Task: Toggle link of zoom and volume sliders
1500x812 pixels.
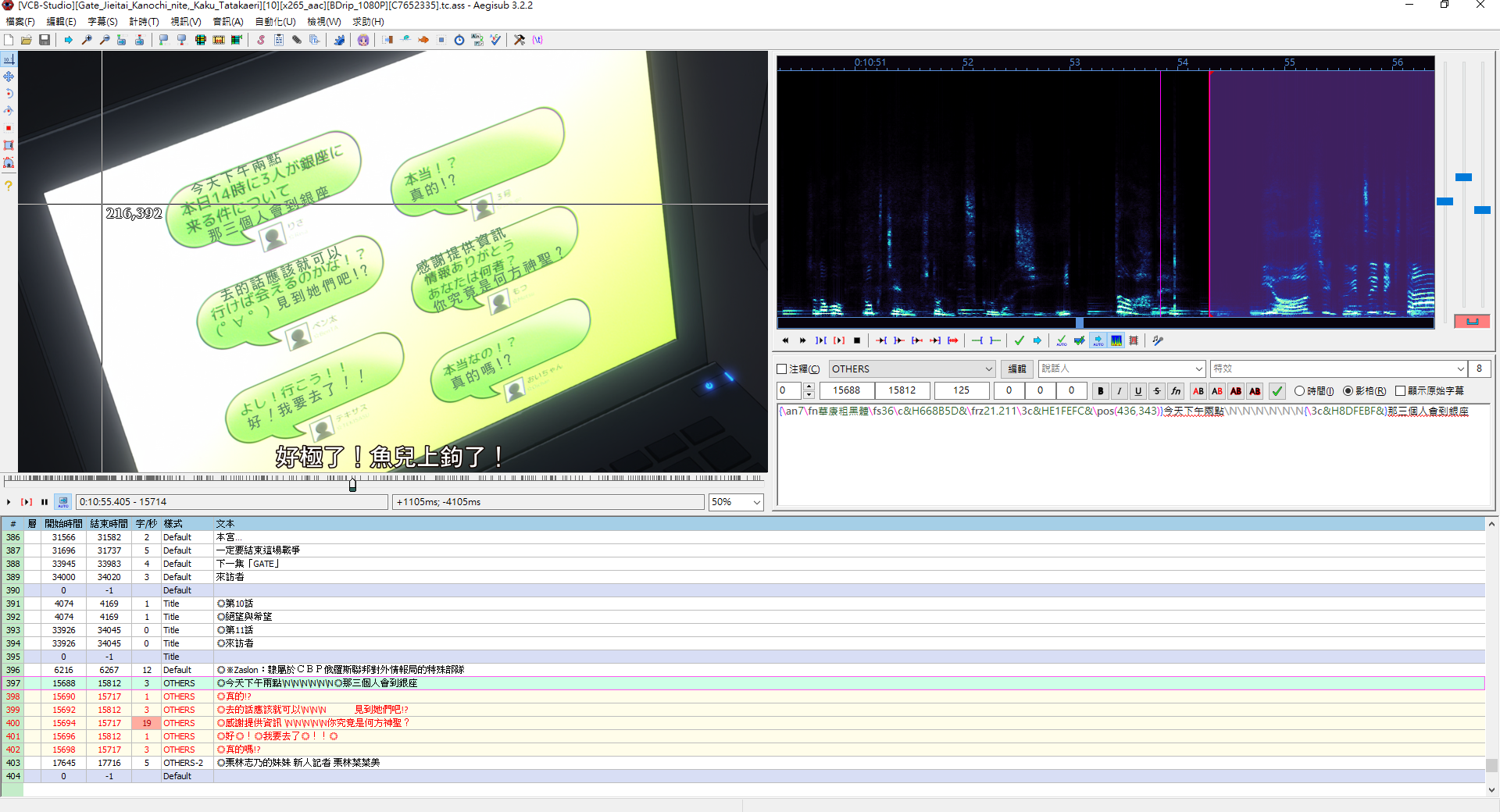Action: (1472, 321)
